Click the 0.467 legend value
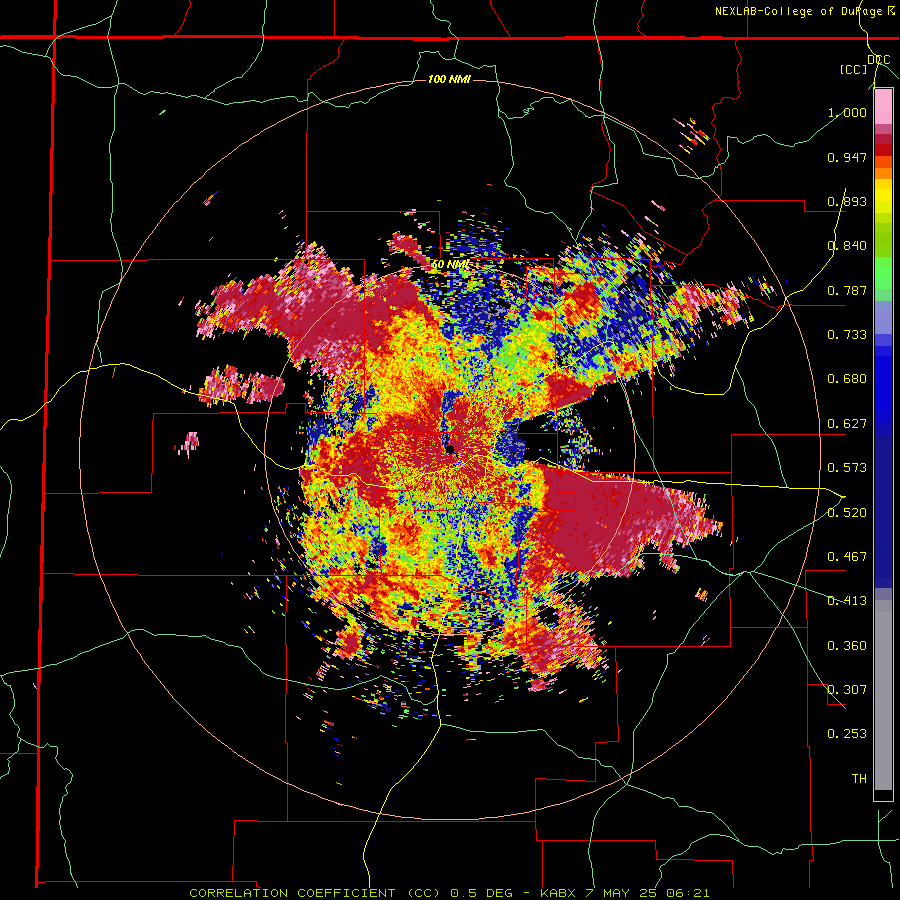Viewport: 900px width, 900px height. 847,557
